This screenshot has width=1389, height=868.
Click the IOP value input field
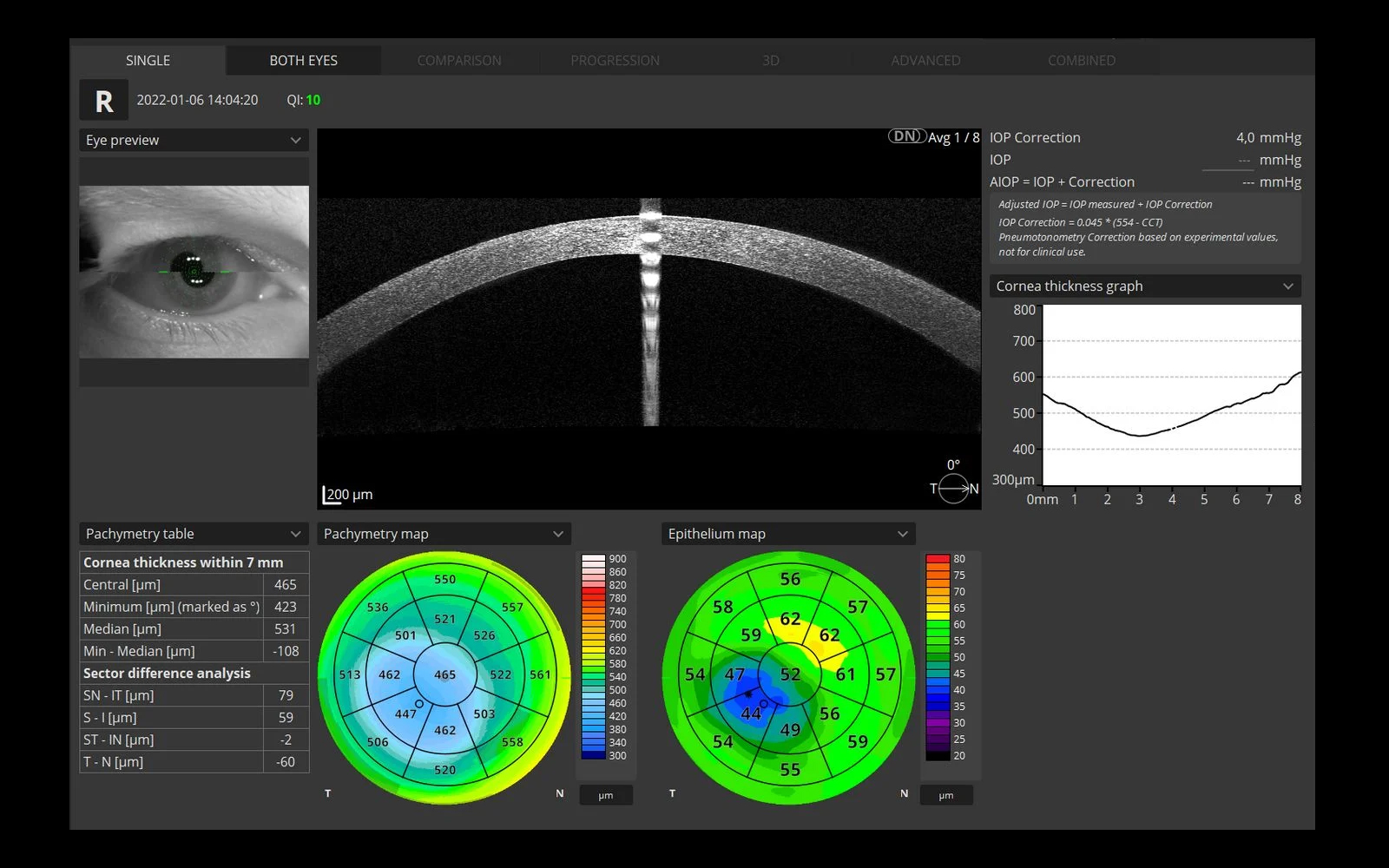click(1228, 161)
